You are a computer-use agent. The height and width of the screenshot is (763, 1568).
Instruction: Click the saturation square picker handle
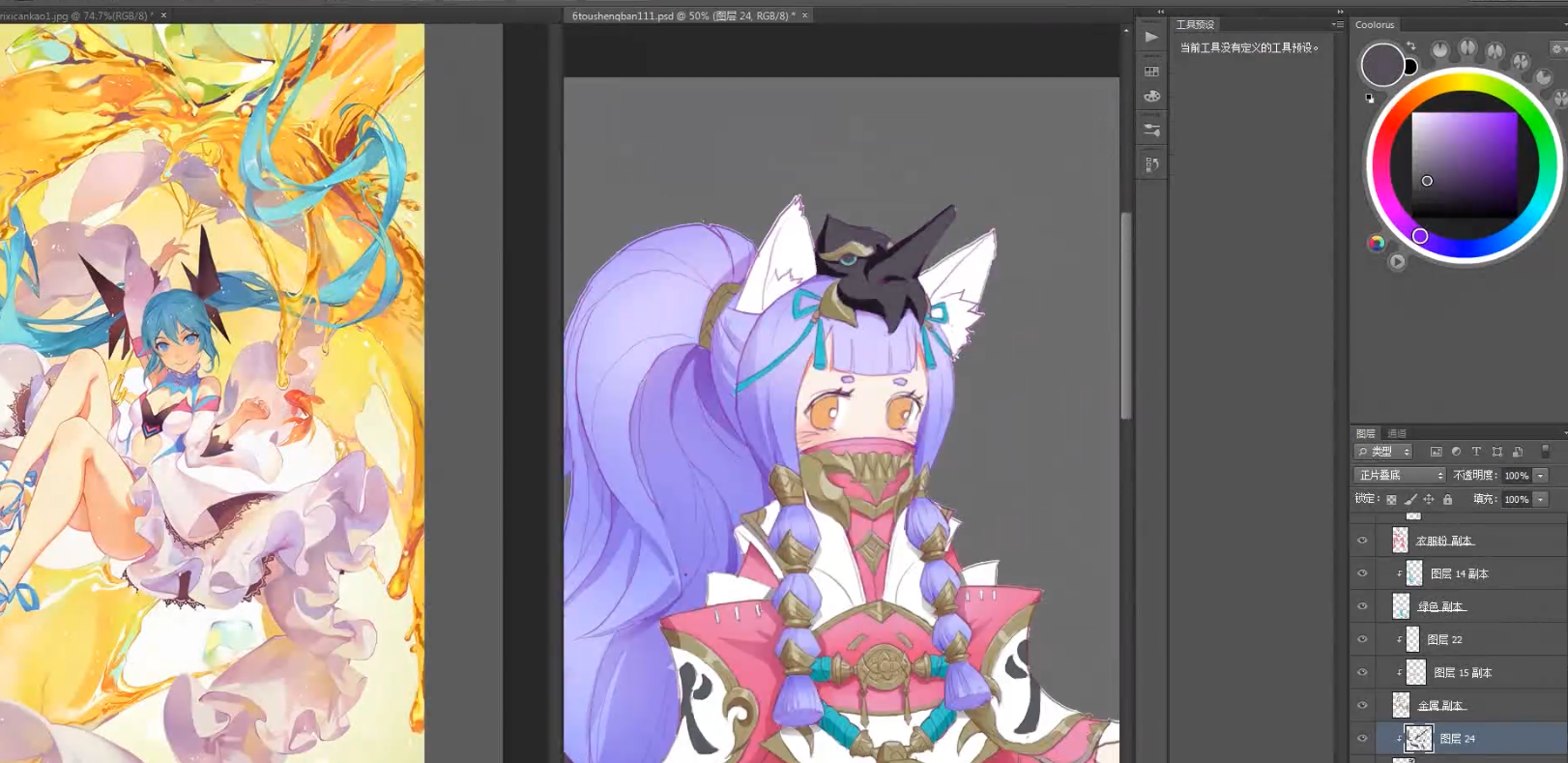[x=1427, y=181]
